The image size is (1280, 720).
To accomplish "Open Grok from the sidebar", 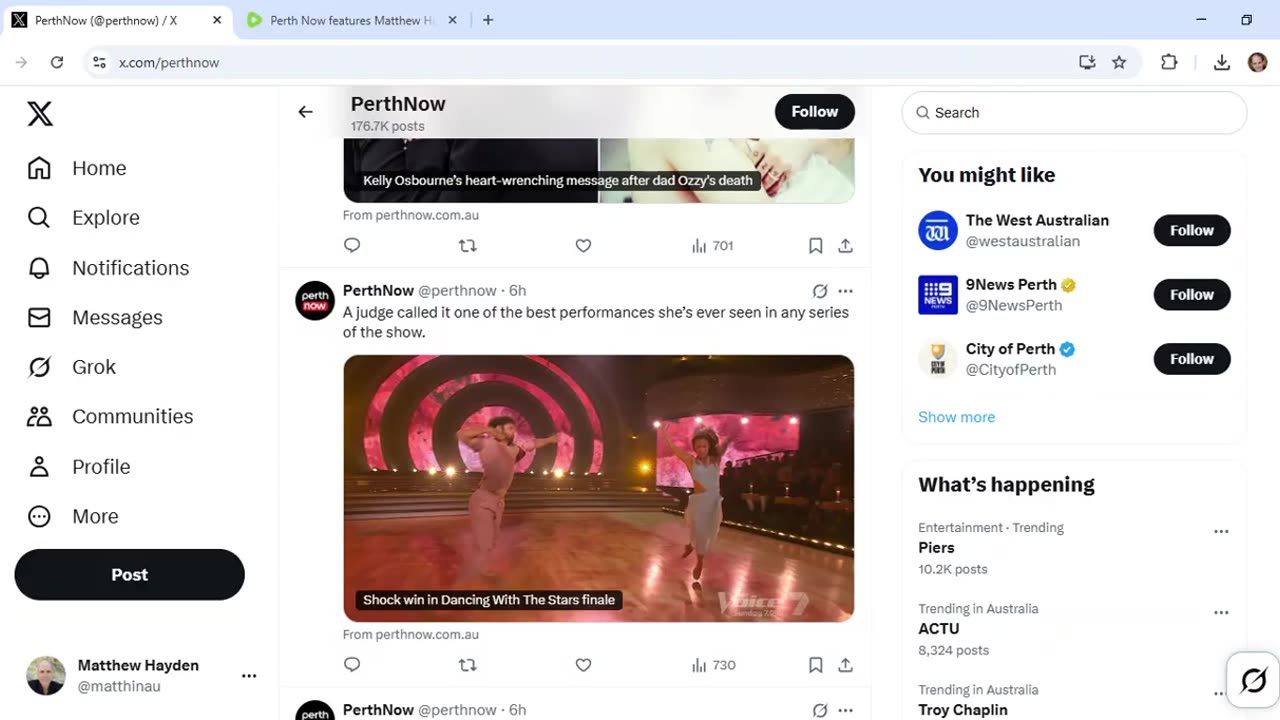I will coord(72,367).
